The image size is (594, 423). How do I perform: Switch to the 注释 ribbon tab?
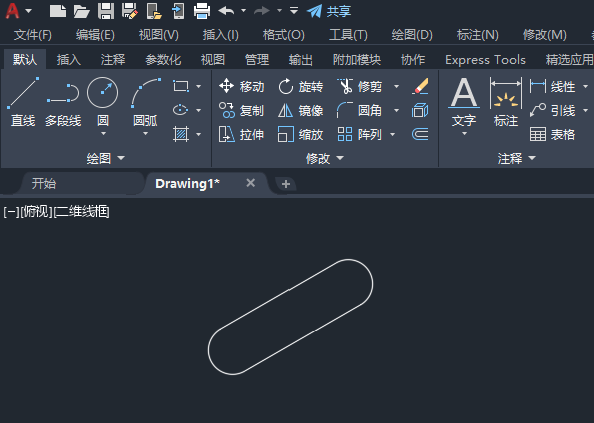pos(113,59)
